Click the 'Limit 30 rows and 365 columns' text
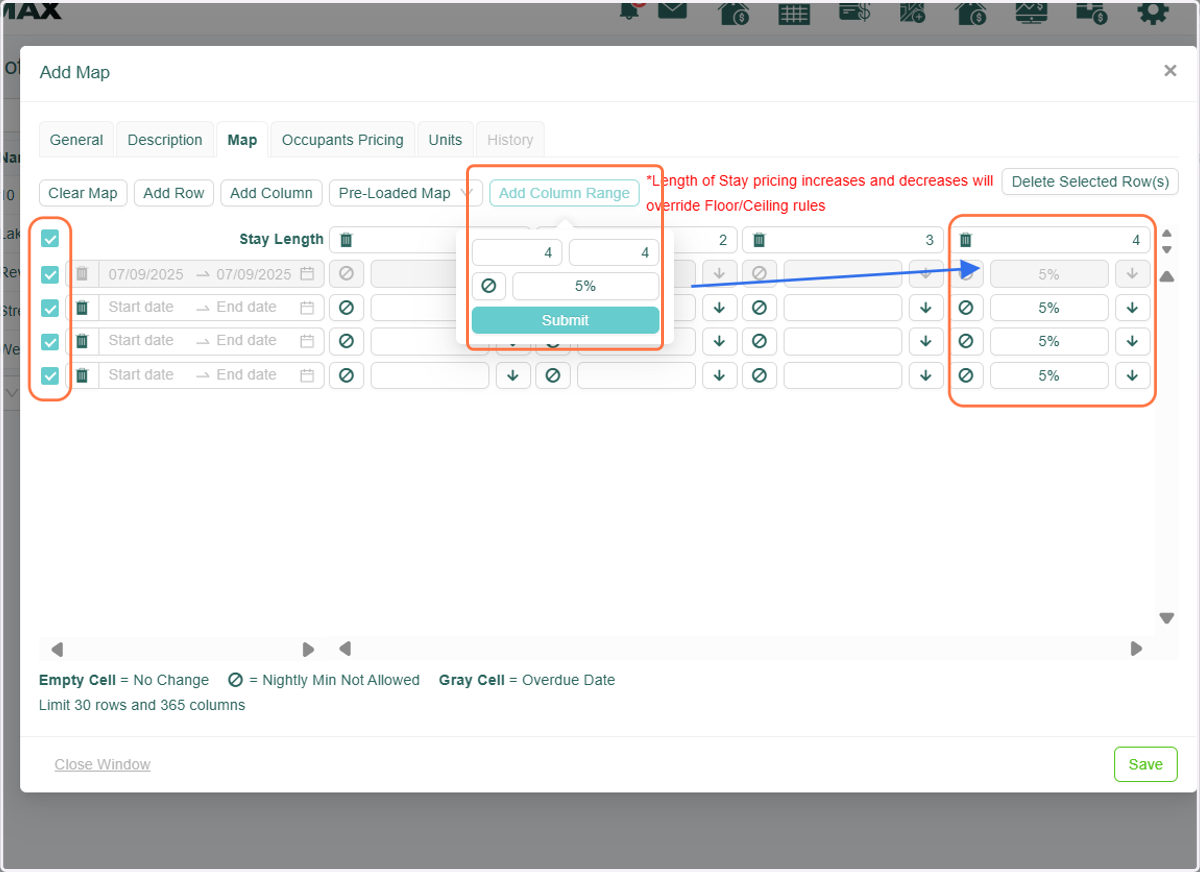This screenshot has width=1200, height=872. (x=142, y=704)
